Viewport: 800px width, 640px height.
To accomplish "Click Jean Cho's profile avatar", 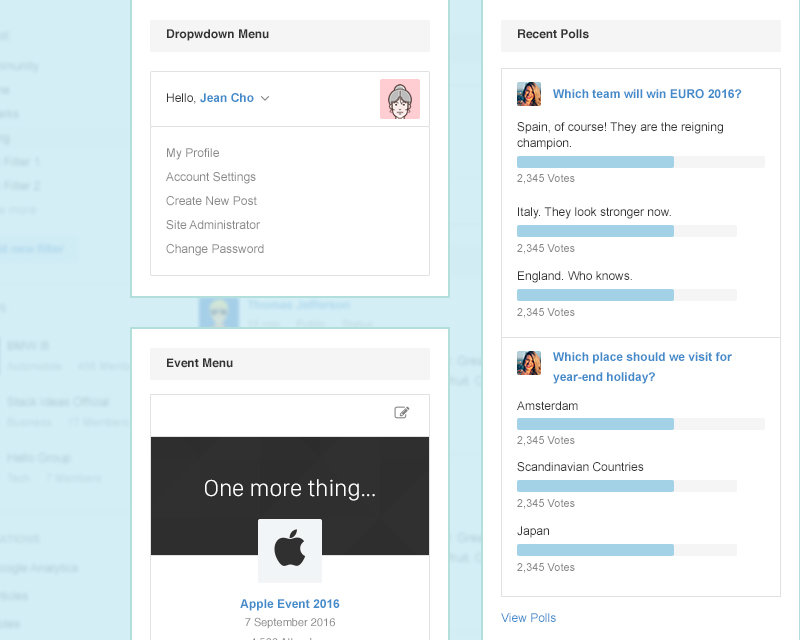I will click(400, 98).
